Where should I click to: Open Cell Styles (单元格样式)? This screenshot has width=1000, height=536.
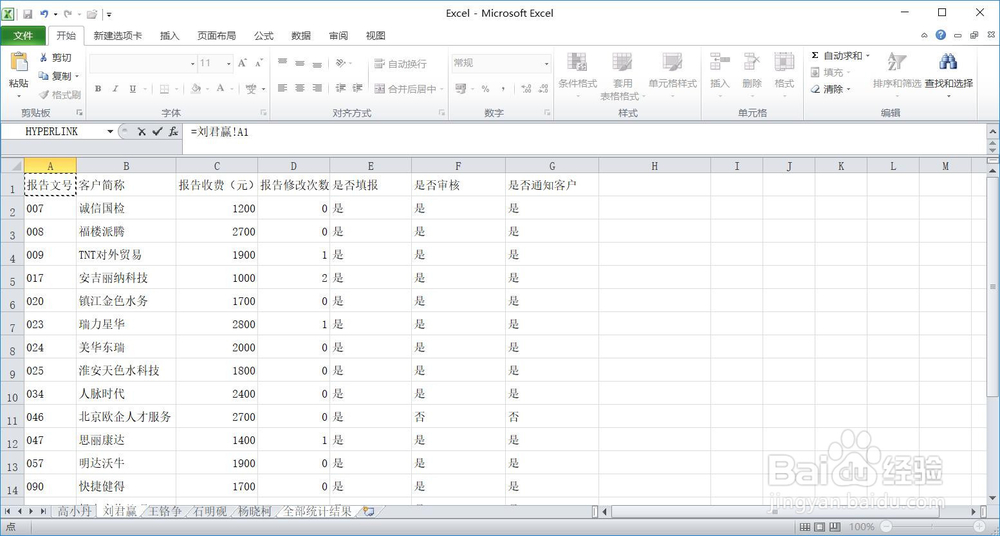pyautogui.click(x=673, y=75)
